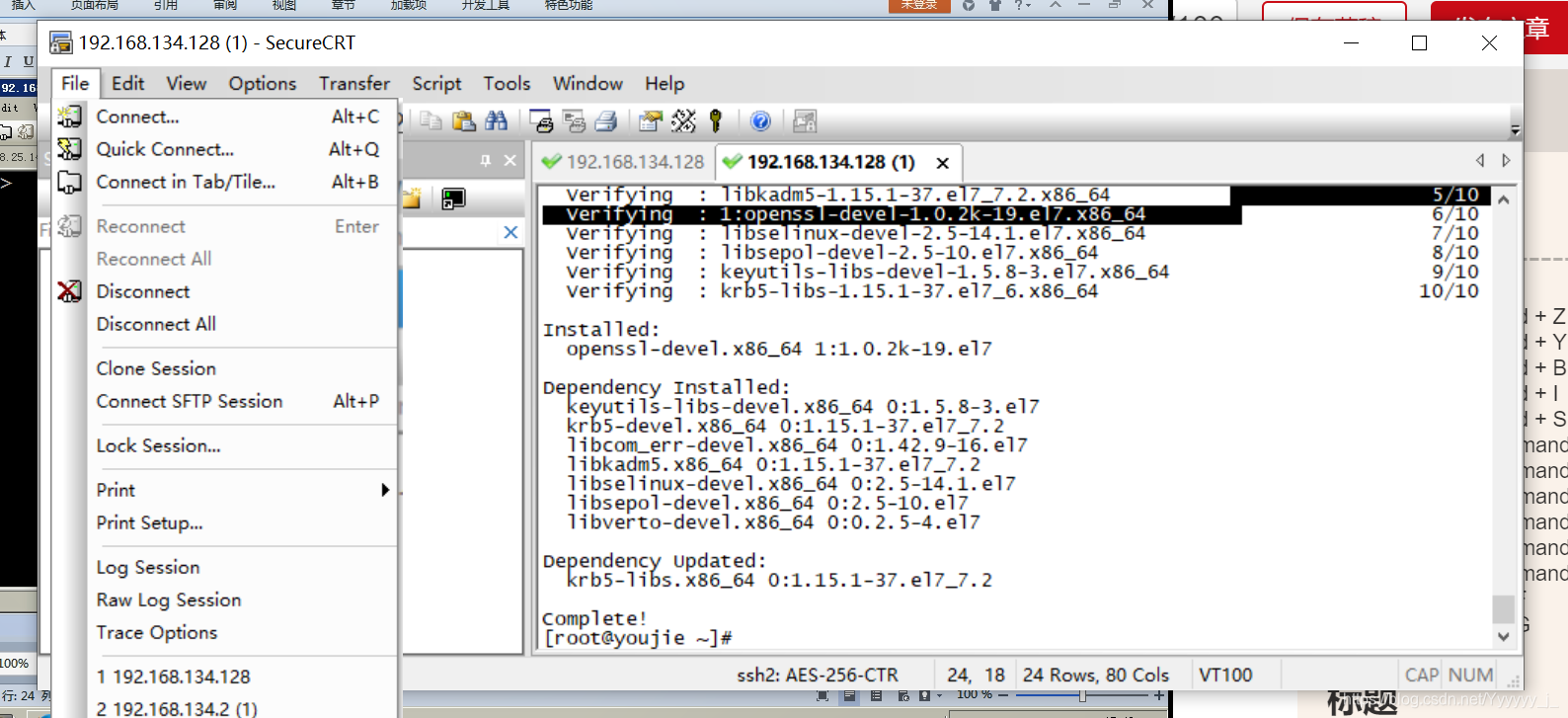Toggle Log Session menu entry
This screenshot has width=1568, height=718.
[226, 567]
